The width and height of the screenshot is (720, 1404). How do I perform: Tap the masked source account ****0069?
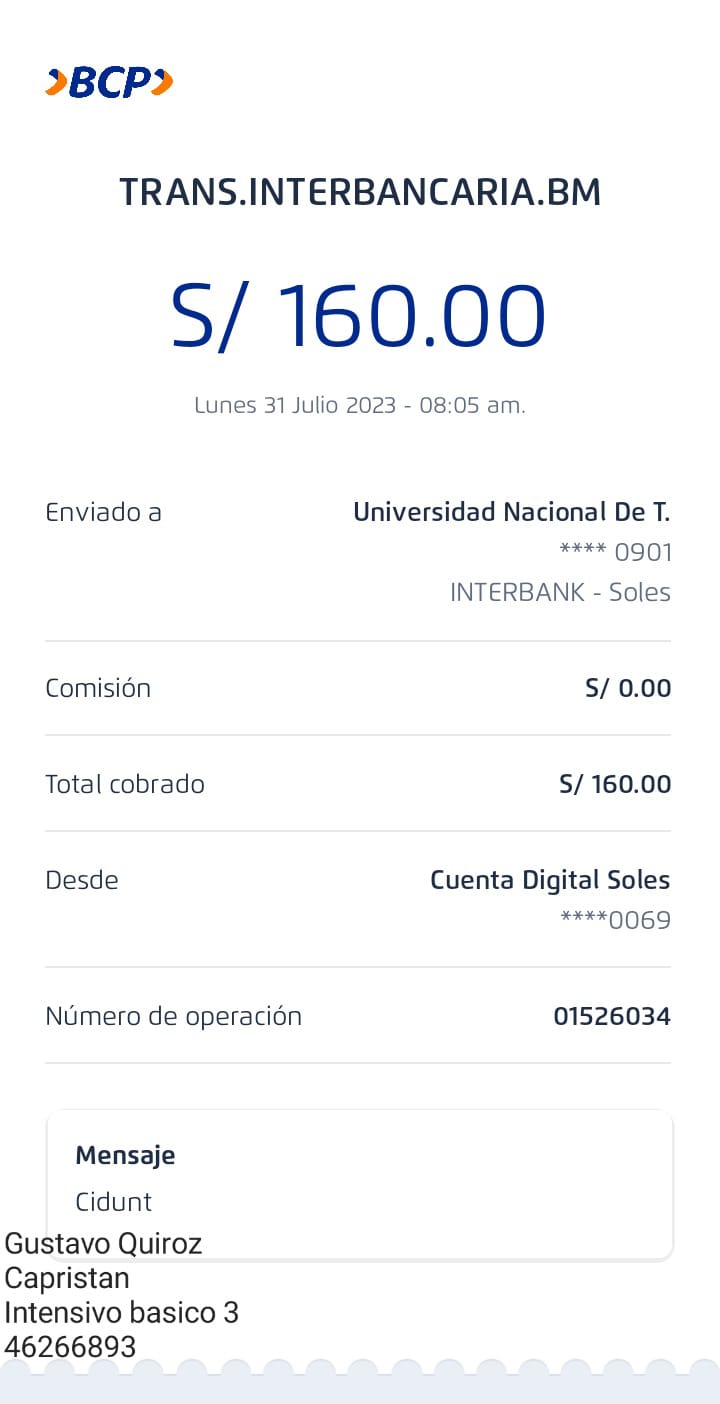[x=615, y=920]
